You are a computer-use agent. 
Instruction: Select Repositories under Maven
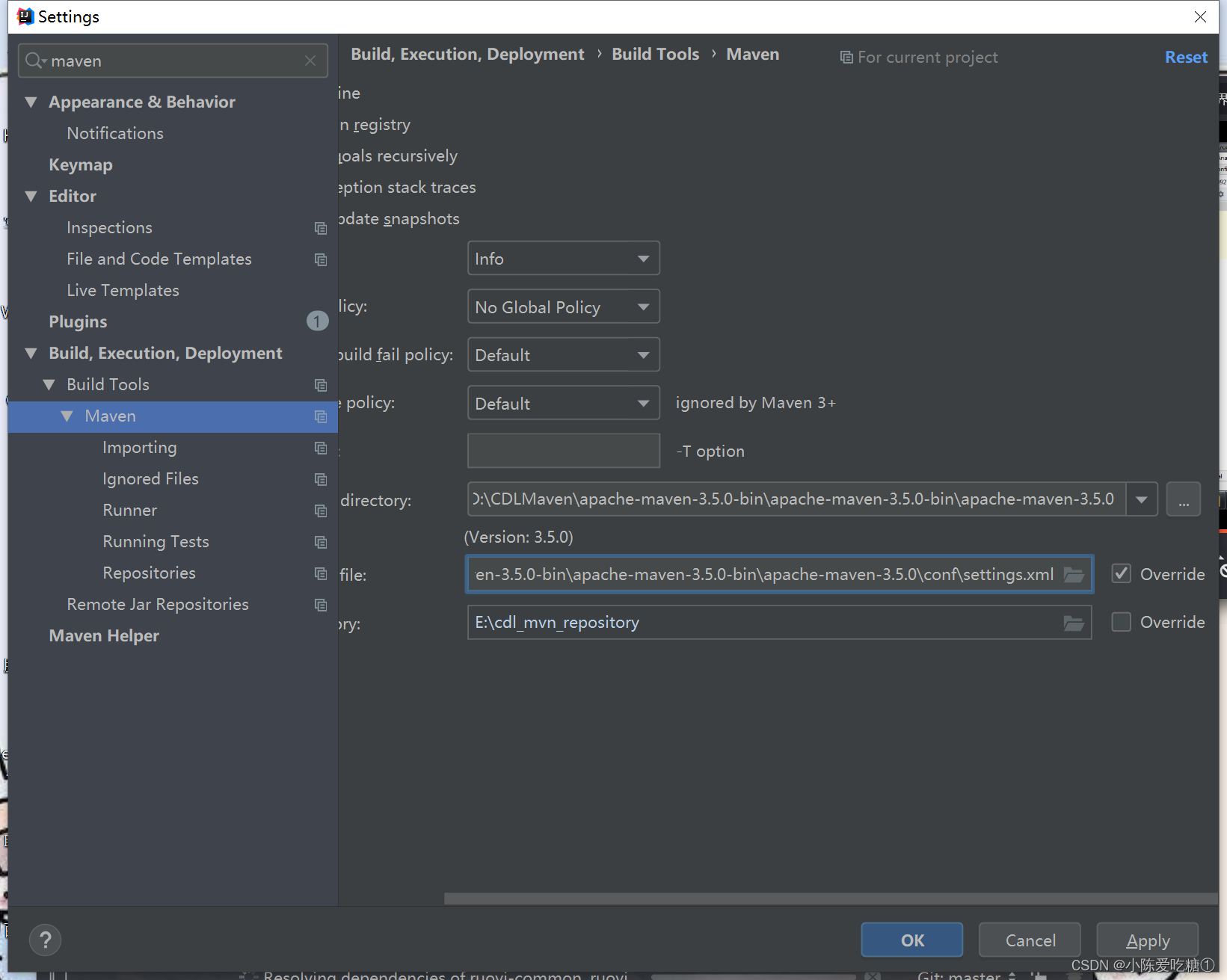(x=149, y=573)
